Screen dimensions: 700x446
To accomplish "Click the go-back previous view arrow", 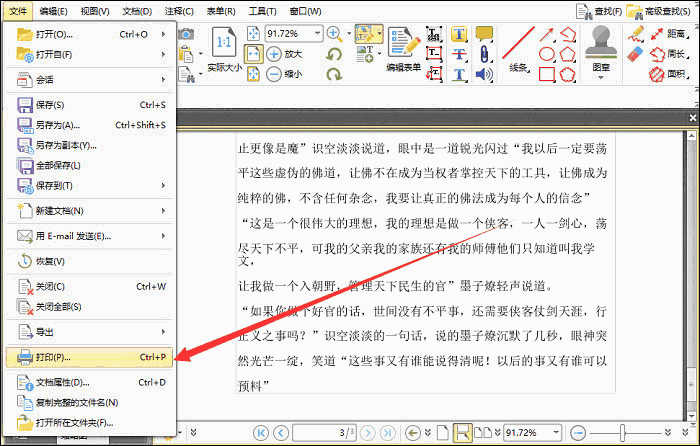I will coord(413,432).
